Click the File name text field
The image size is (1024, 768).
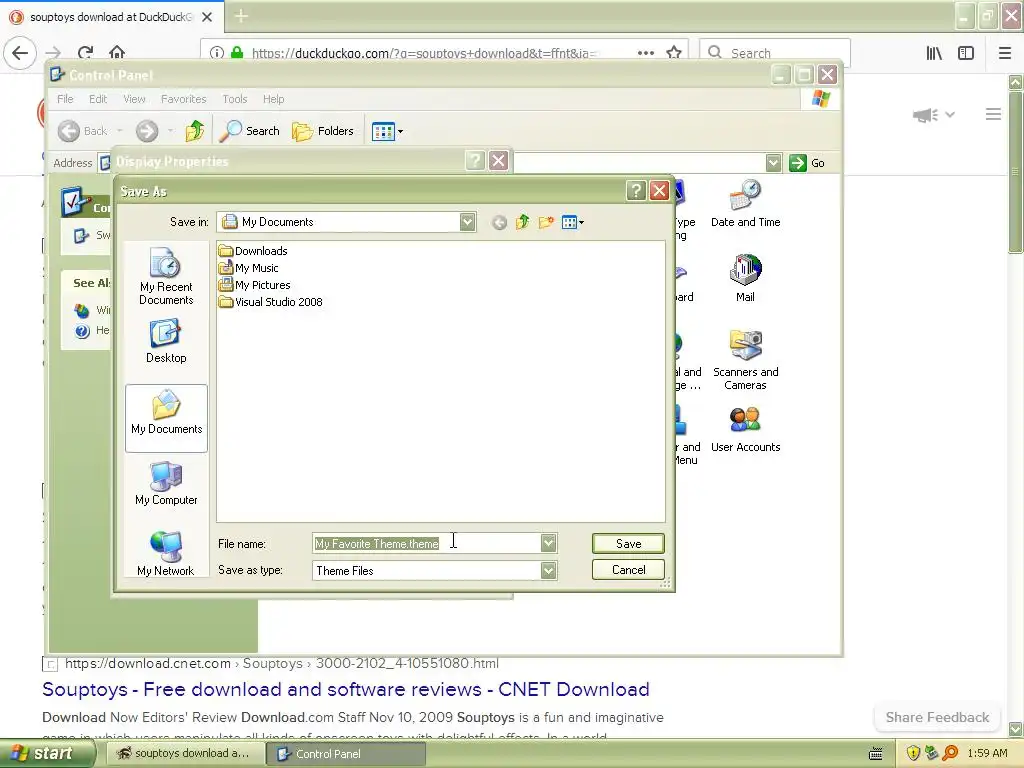426,543
